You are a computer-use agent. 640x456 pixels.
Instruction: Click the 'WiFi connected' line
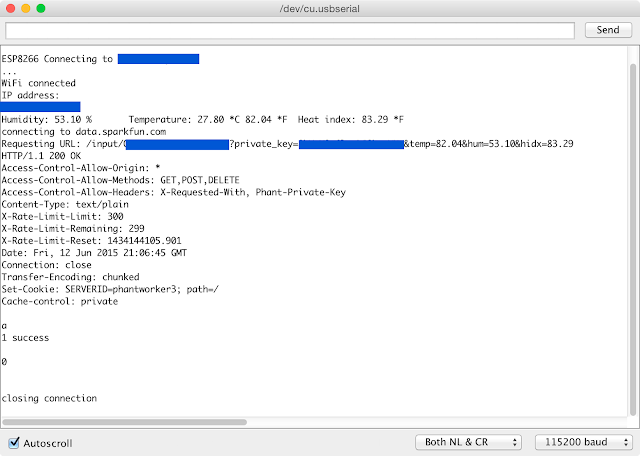[x=39, y=83]
